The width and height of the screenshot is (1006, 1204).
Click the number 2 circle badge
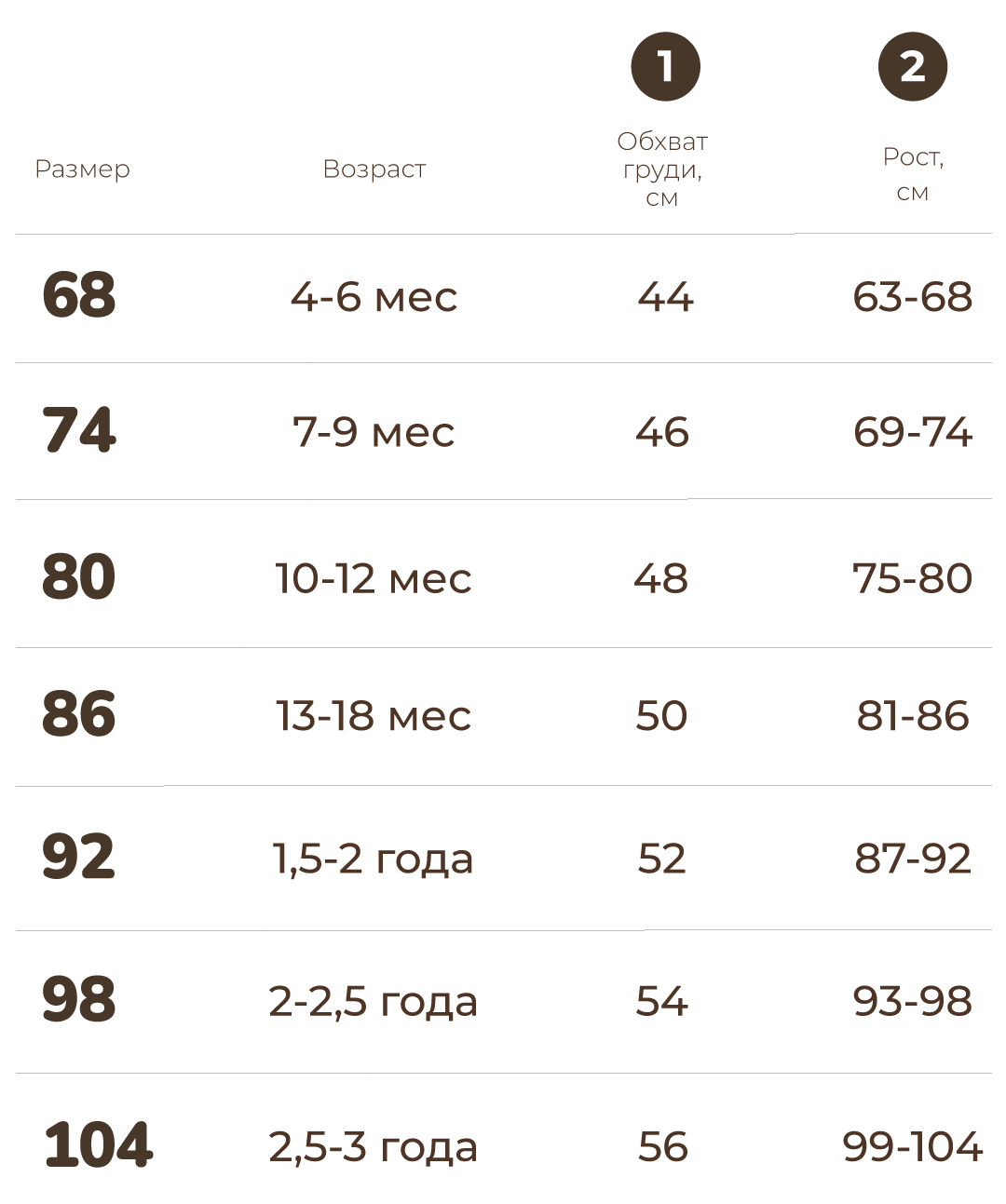point(913,67)
